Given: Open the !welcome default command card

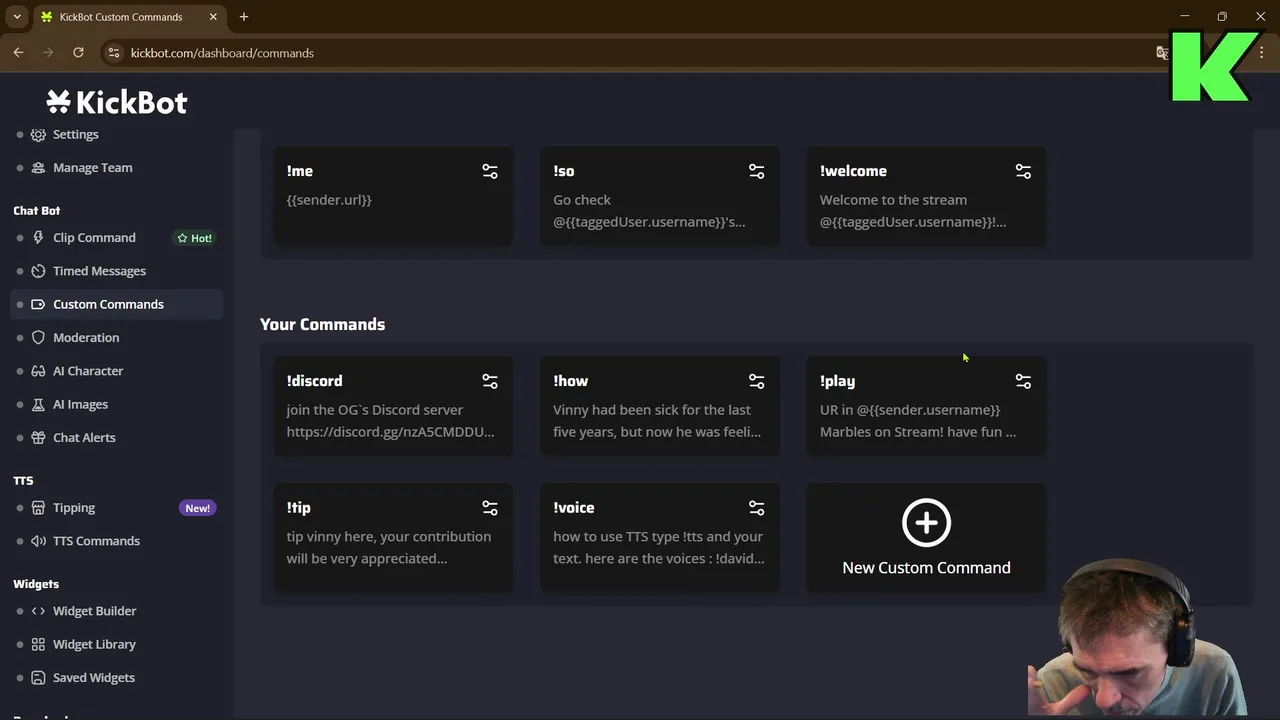Looking at the screenshot, I should click(x=926, y=197).
